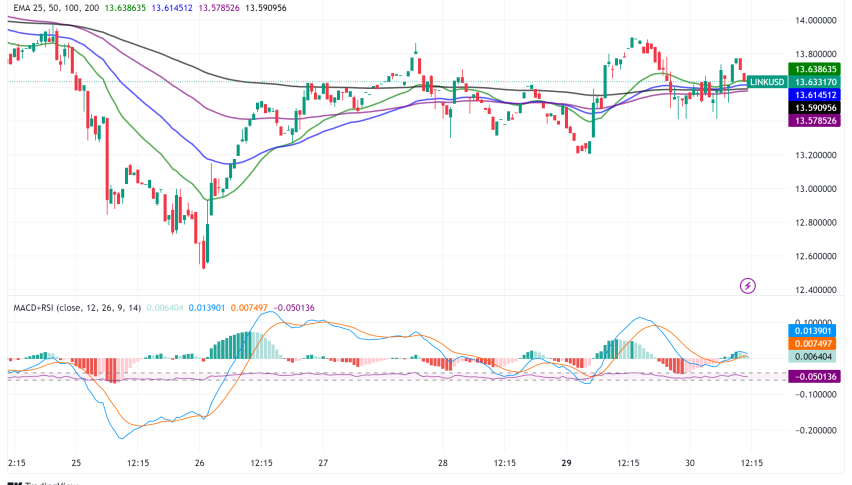Select the MACD+RSI indicator legend title
The height and width of the screenshot is (485, 852).
77,308
